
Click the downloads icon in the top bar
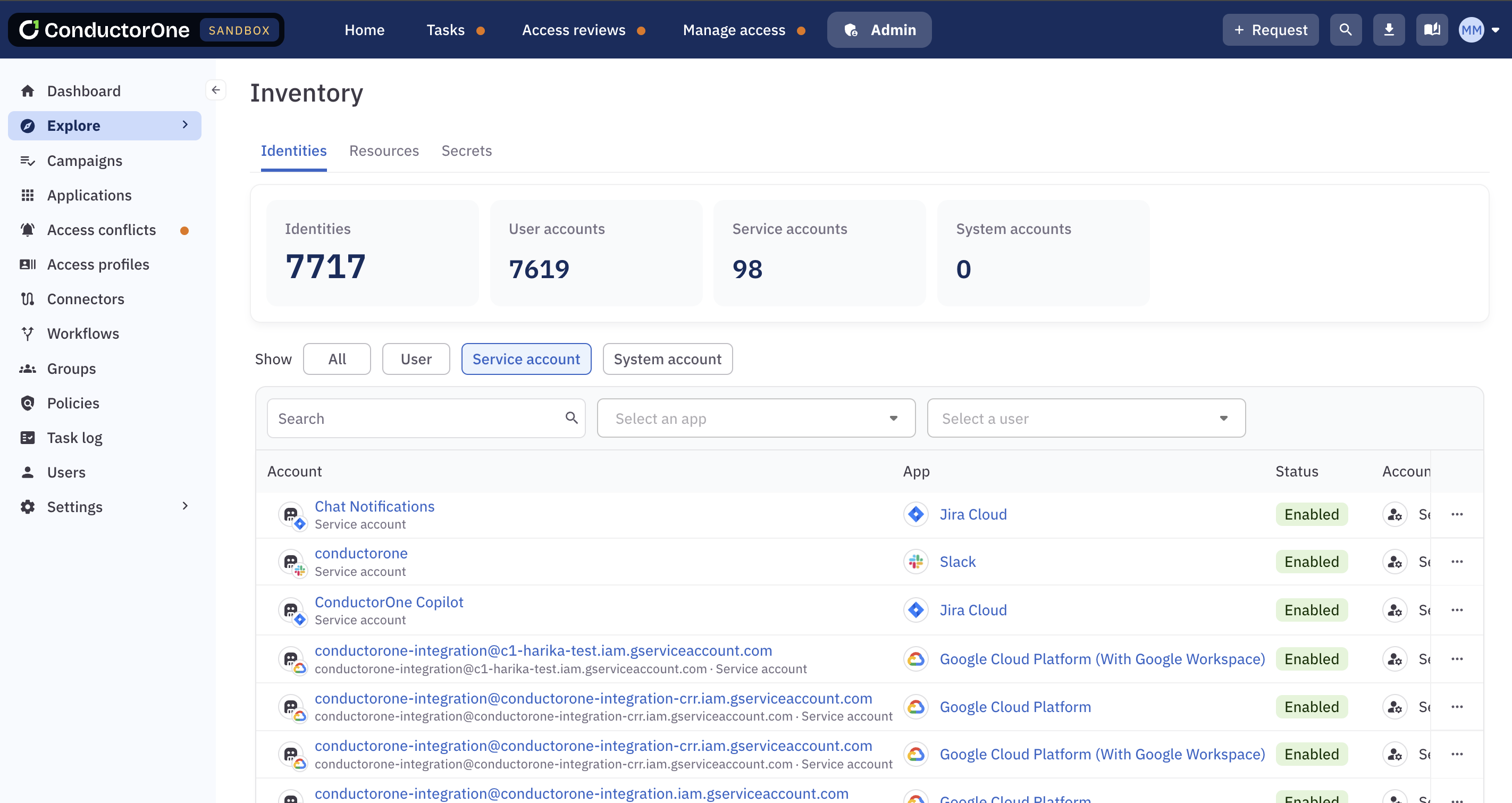click(1389, 29)
